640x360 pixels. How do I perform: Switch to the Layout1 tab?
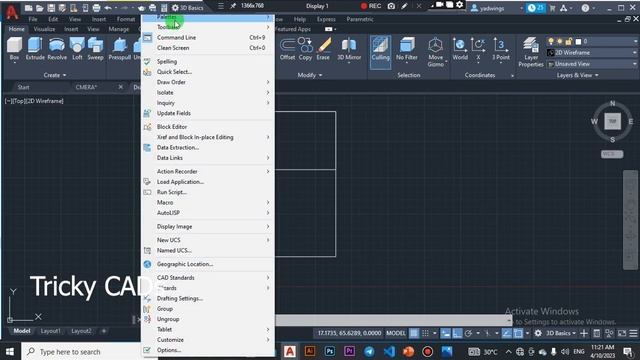click(x=51, y=331)
